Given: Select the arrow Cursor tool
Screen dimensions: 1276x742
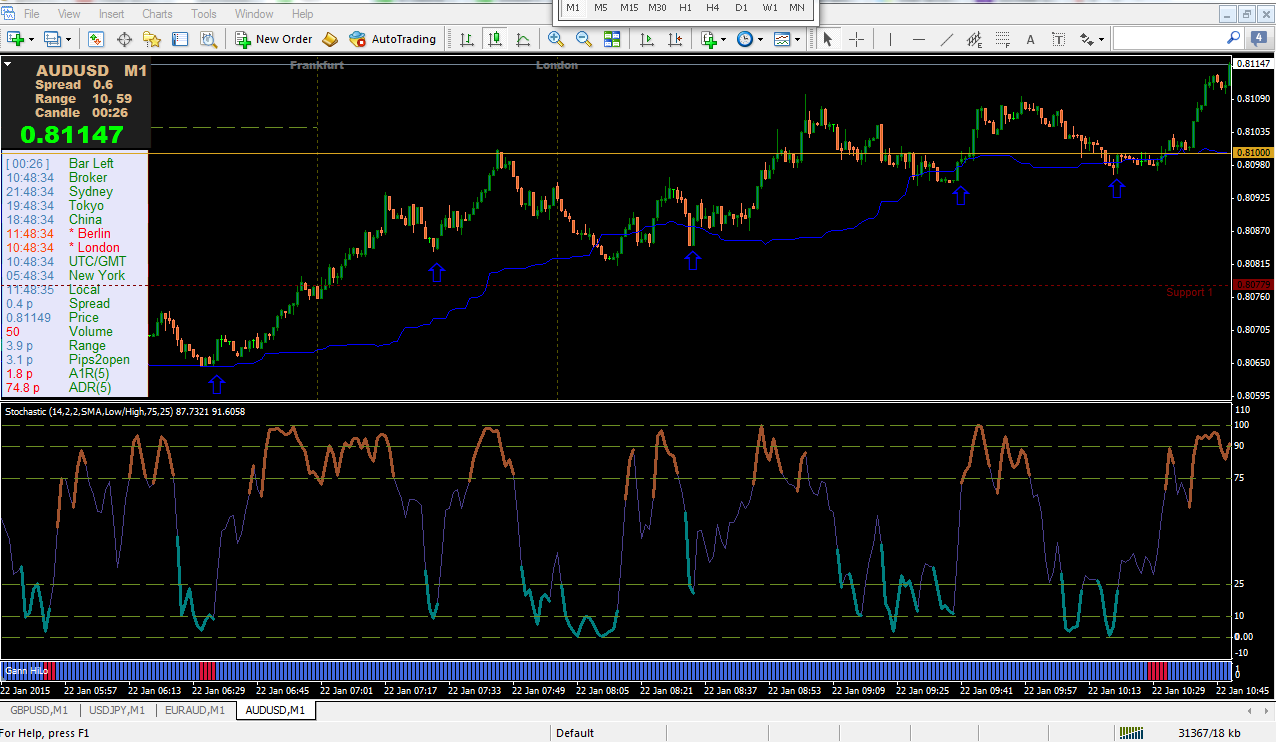Looking at the screenshot, I should coord(827,39).
